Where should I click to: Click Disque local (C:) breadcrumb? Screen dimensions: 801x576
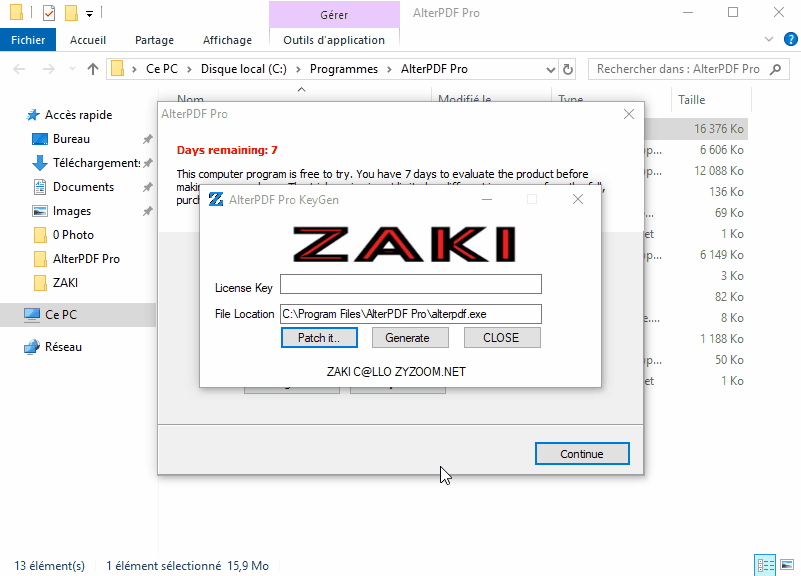[244, 69]
